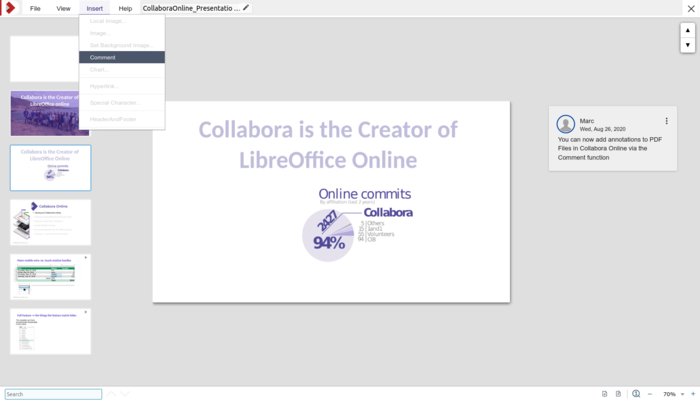Image resolution: width=700 pixels, height=402 pixels.
Task: Focus the Search field
Action: point(53,394)
